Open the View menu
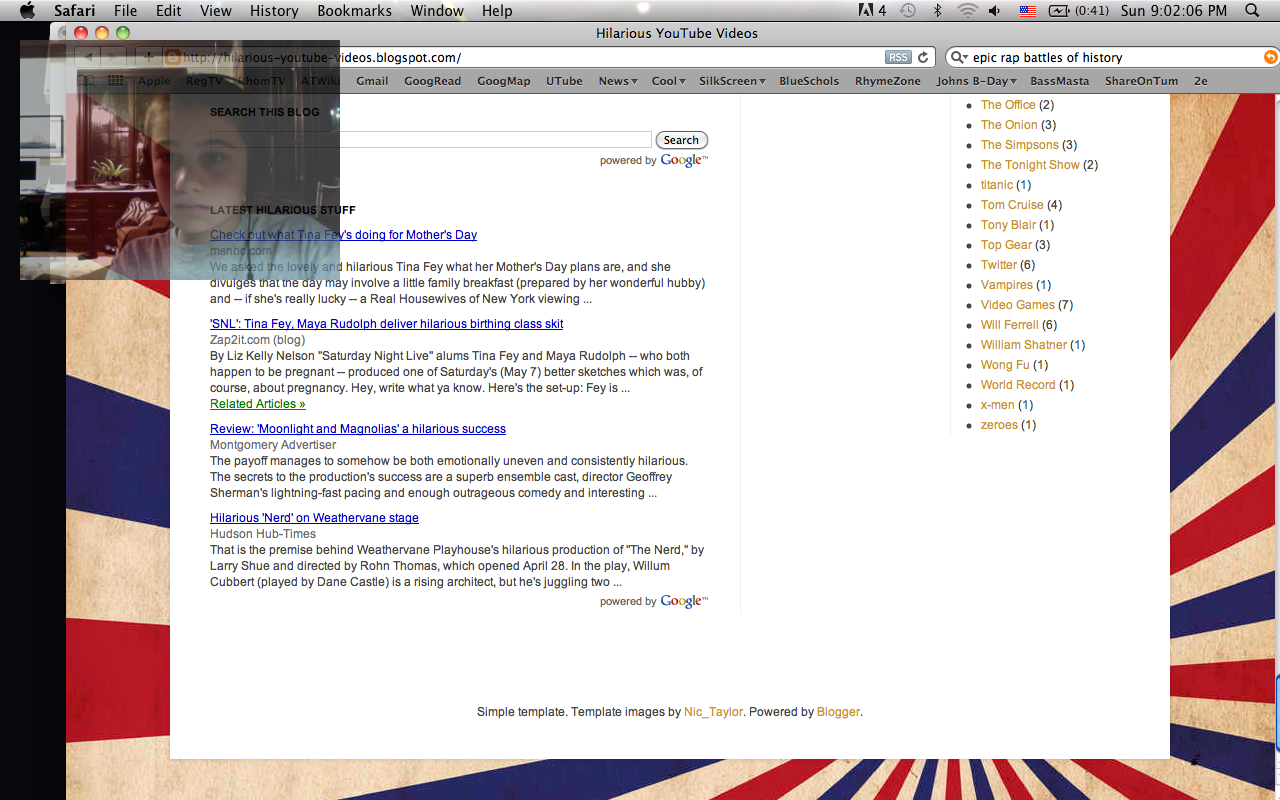The width and height of the screenshot is (1280, 800). (216, 11)
